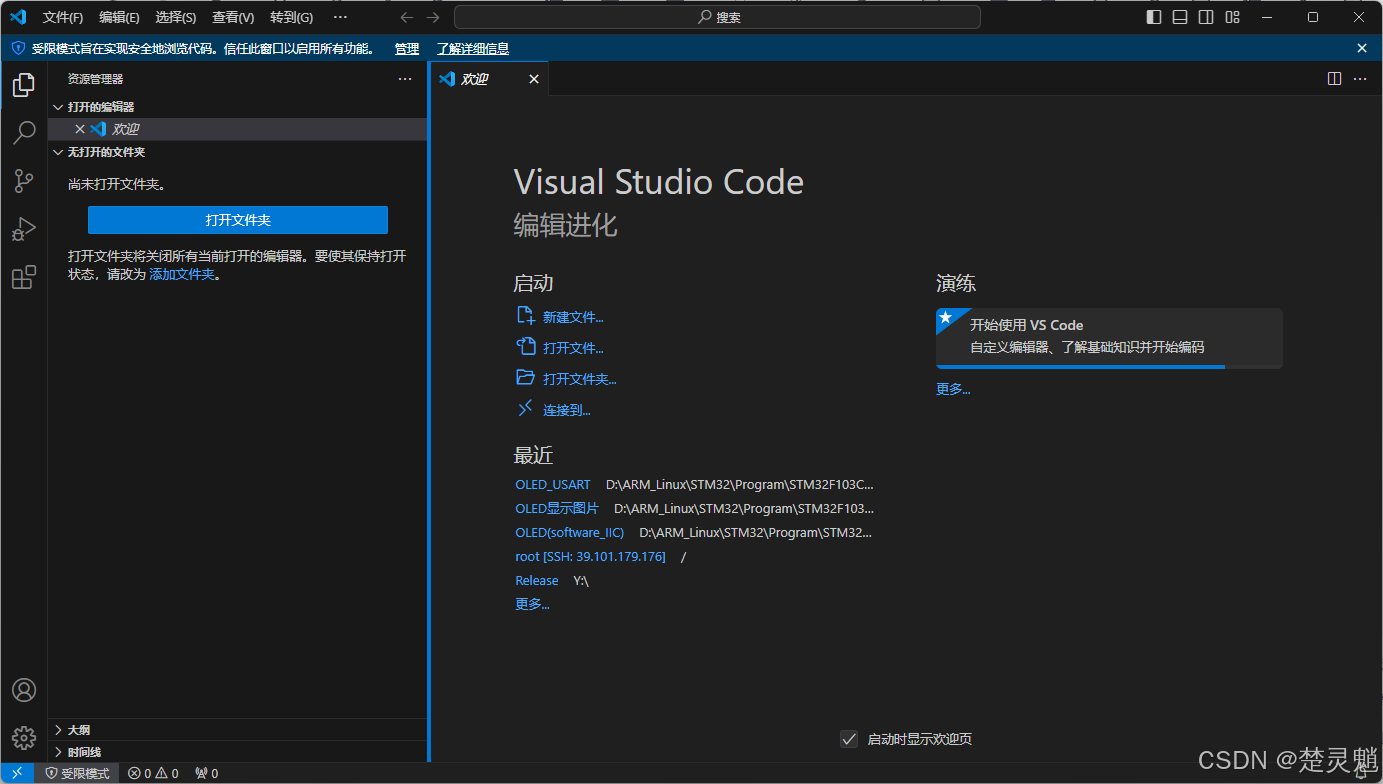
Task: Click the 添加文件夹 link
Action: pos(182,274)
